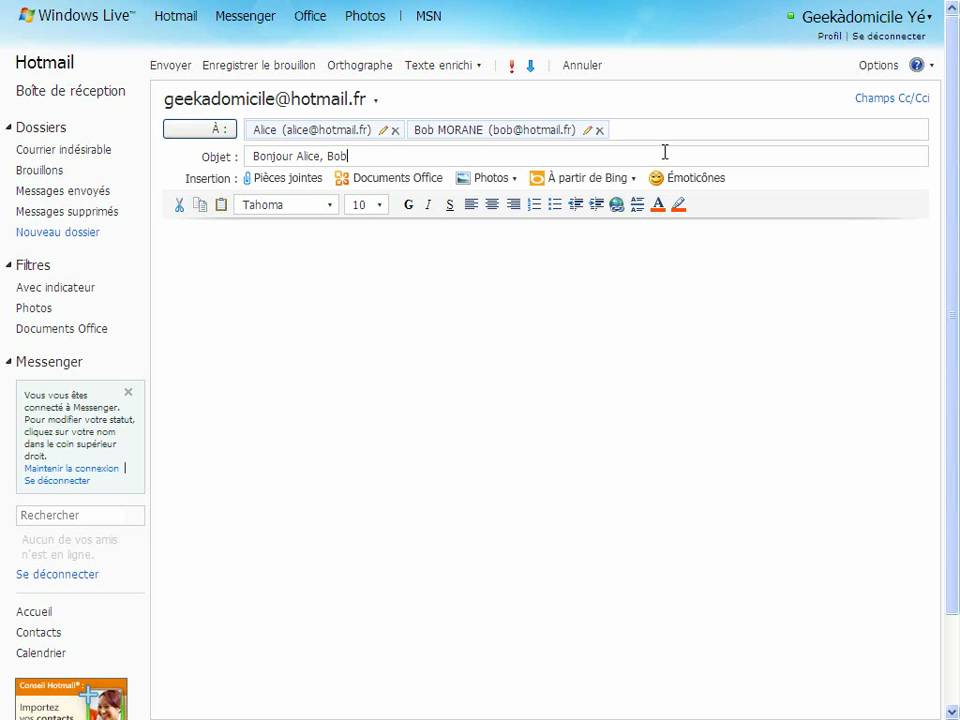Expand the Texte enrichi dropdown
Image resolution: width=960 pixels, height=720 pixels.
click(x=443, y=65)
